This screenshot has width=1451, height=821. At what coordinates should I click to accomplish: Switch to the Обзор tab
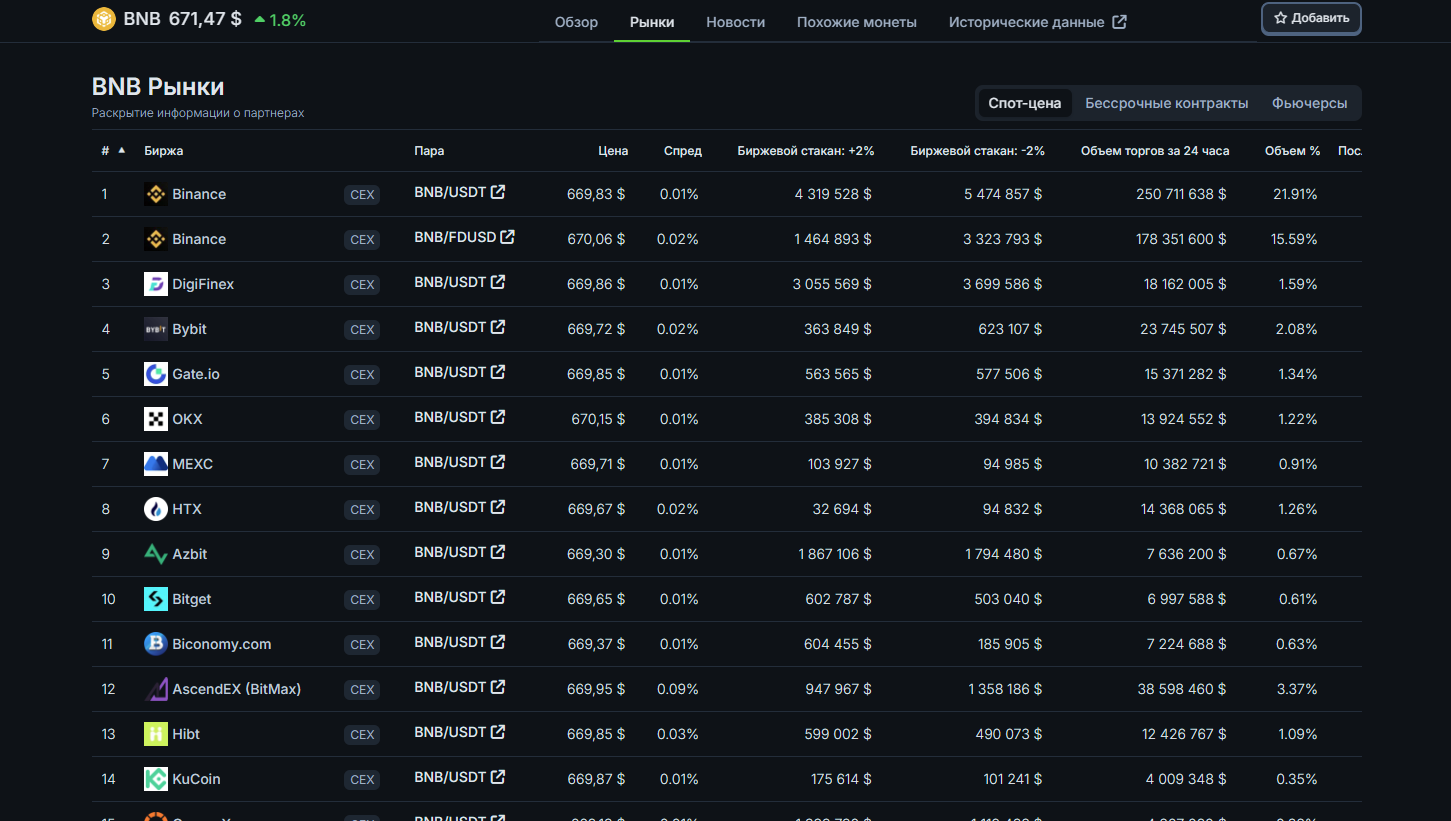[576, 22]
